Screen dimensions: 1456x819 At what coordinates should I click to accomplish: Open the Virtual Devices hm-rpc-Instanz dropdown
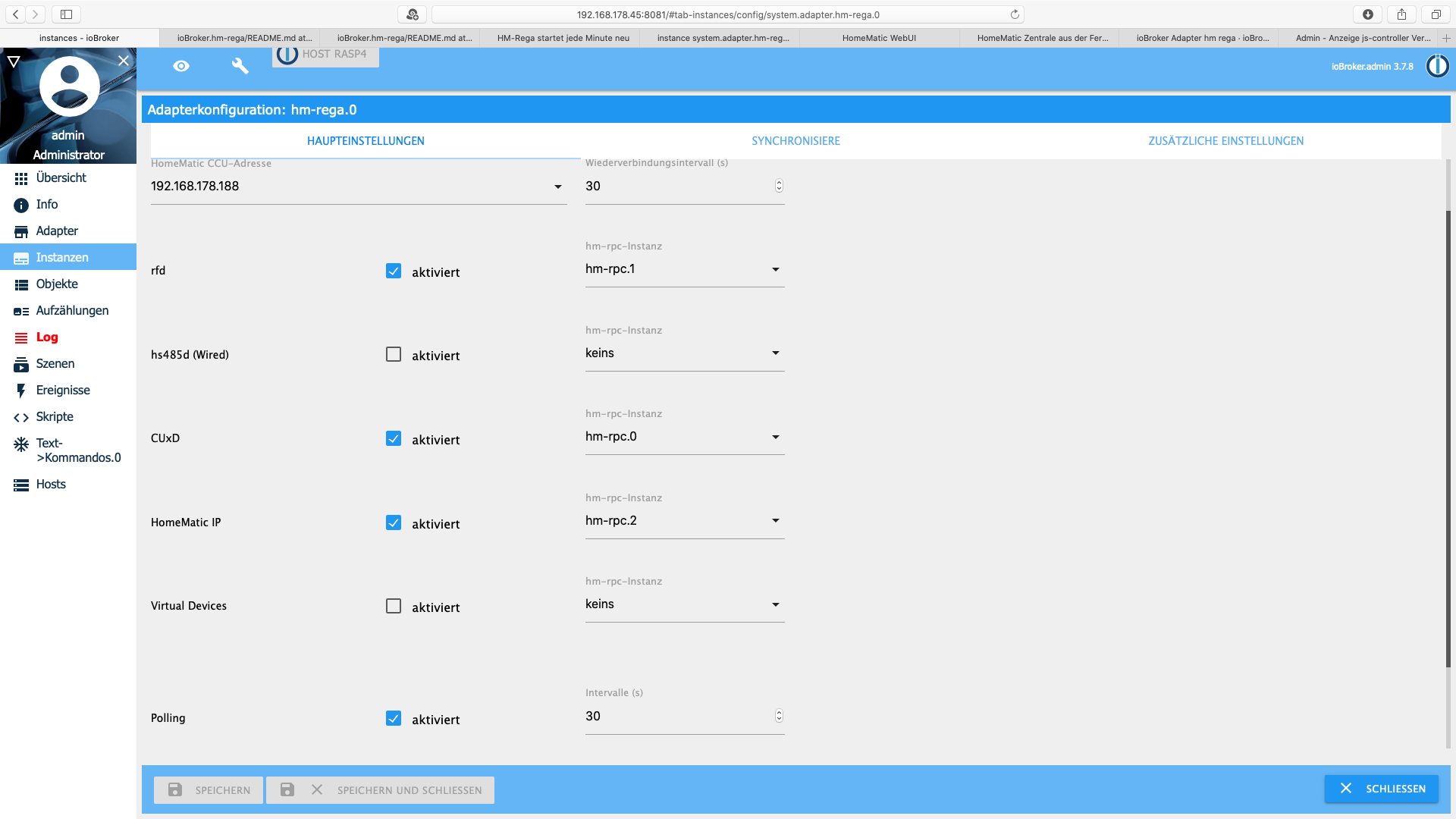(x=685, y=604)
